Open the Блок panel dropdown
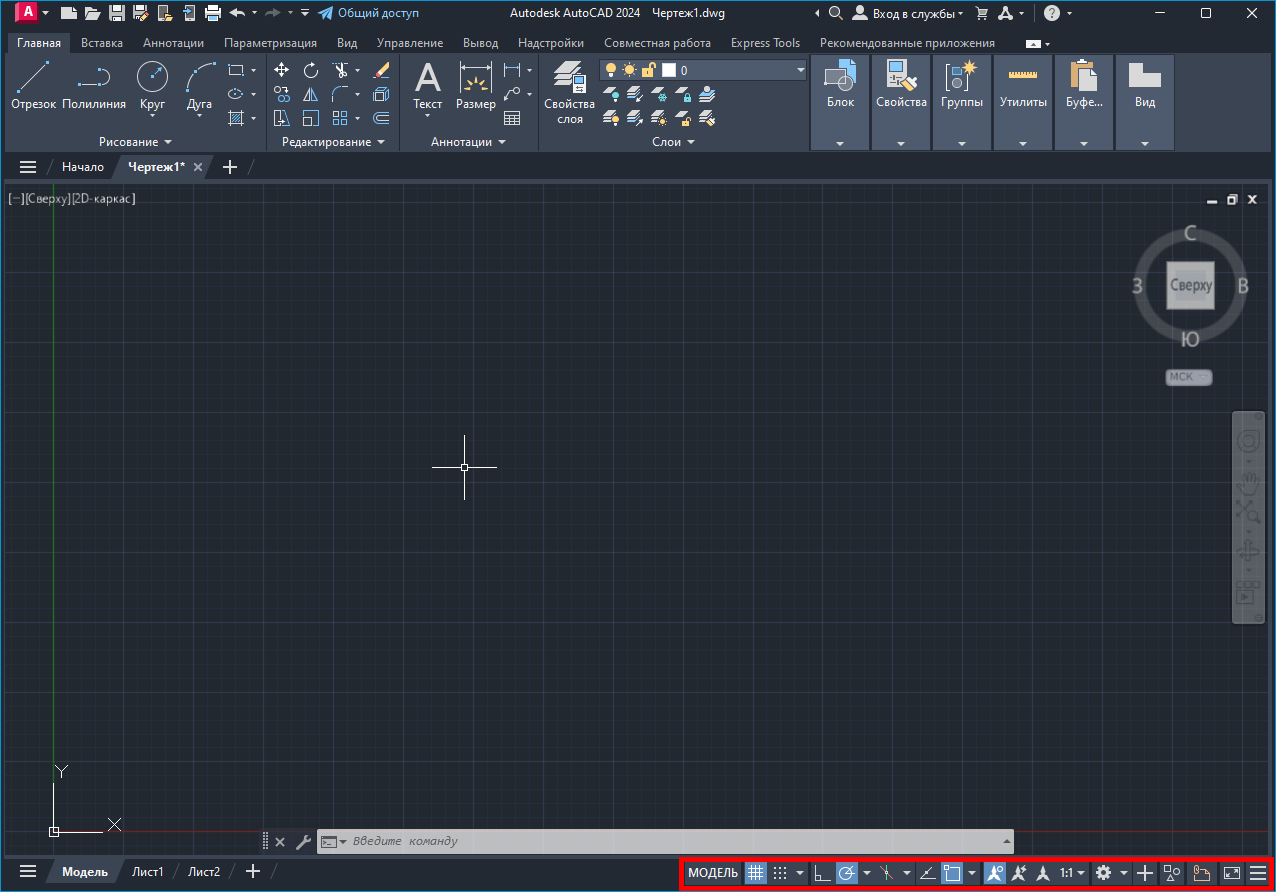1276x892 pixels. click(x=840, y=143)
